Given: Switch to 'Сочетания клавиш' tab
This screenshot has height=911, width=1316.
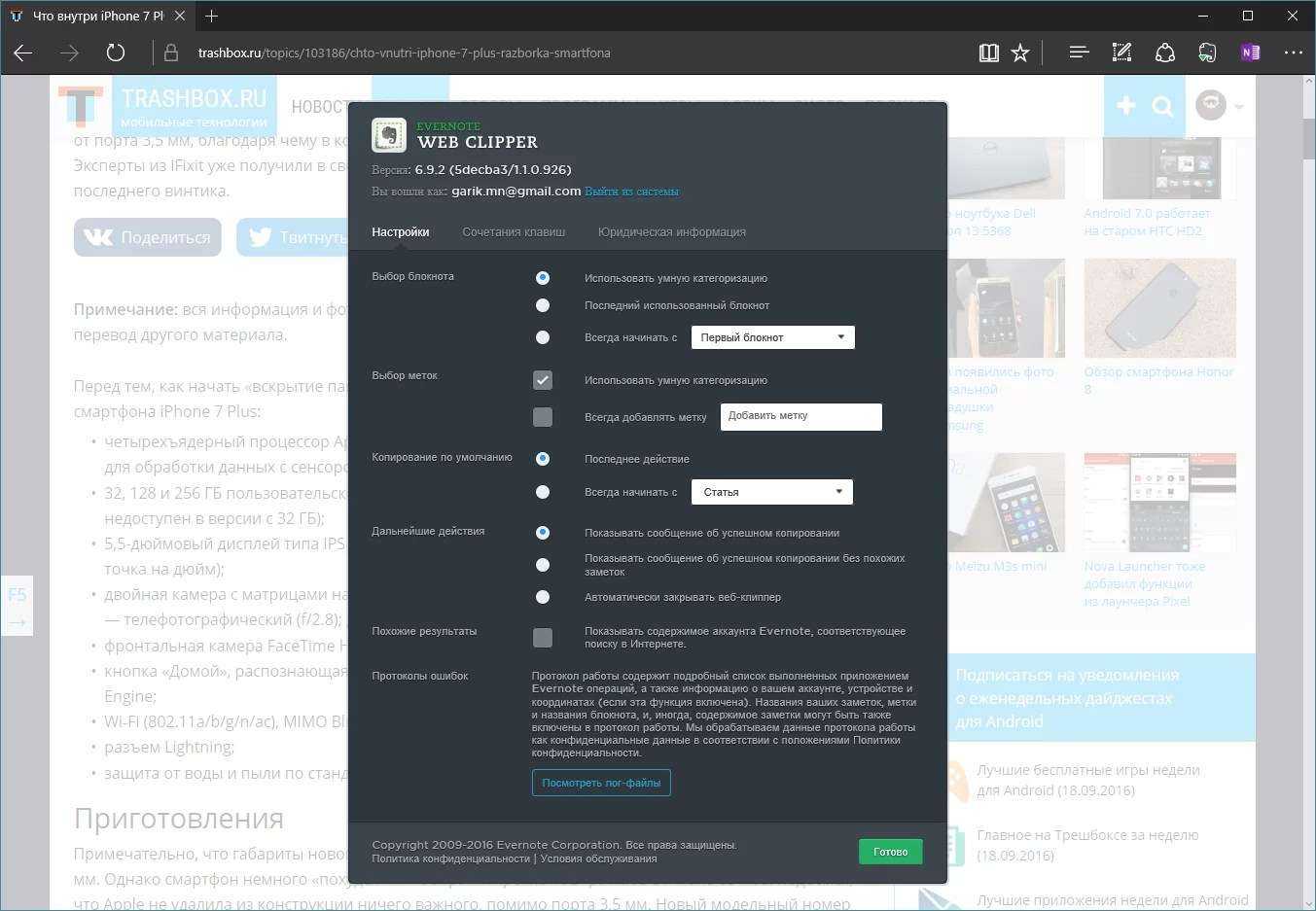Looking at the screenshot, I should tap(514, 232).
